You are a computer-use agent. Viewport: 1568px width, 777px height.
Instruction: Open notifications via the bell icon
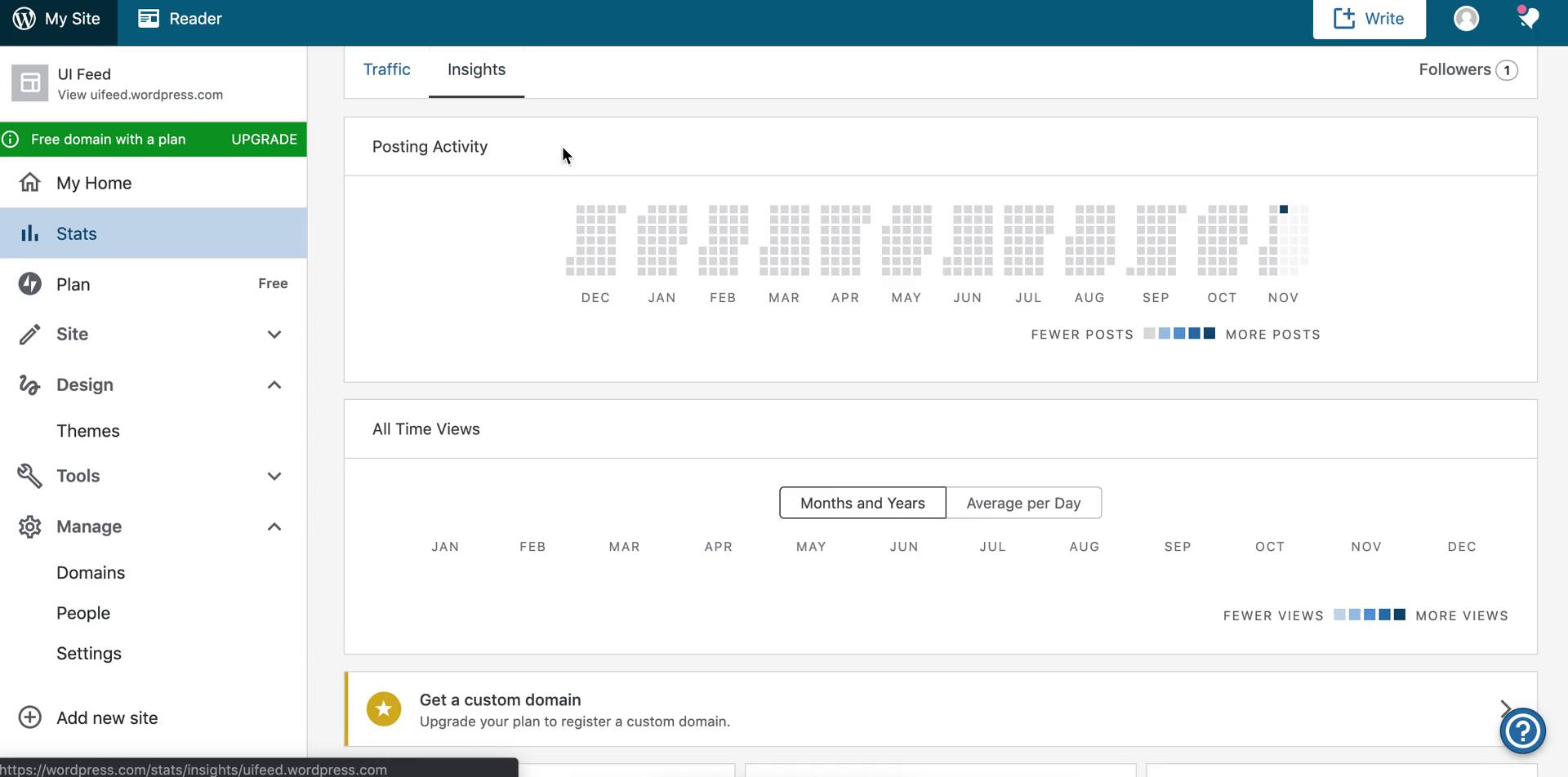pos(1527,18)
